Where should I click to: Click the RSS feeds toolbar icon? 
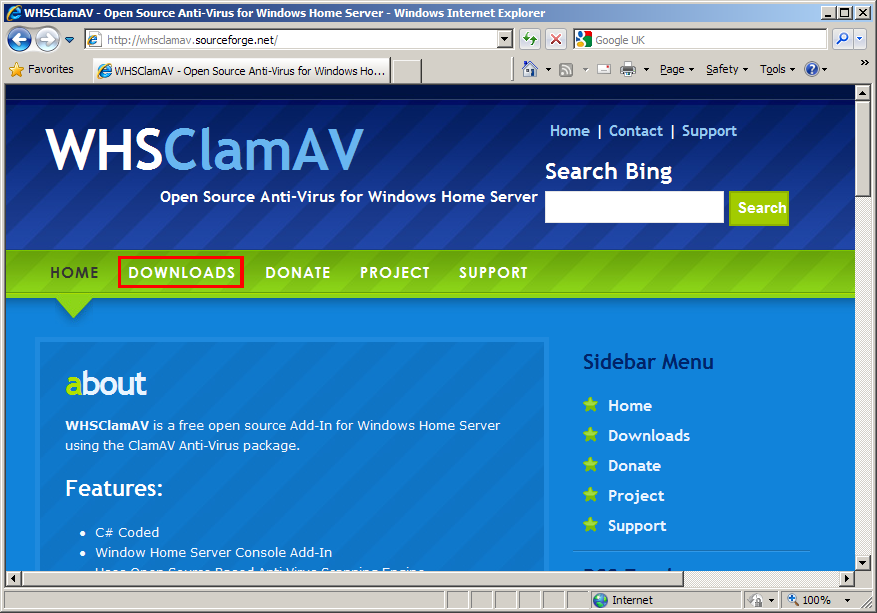(566, 70)
